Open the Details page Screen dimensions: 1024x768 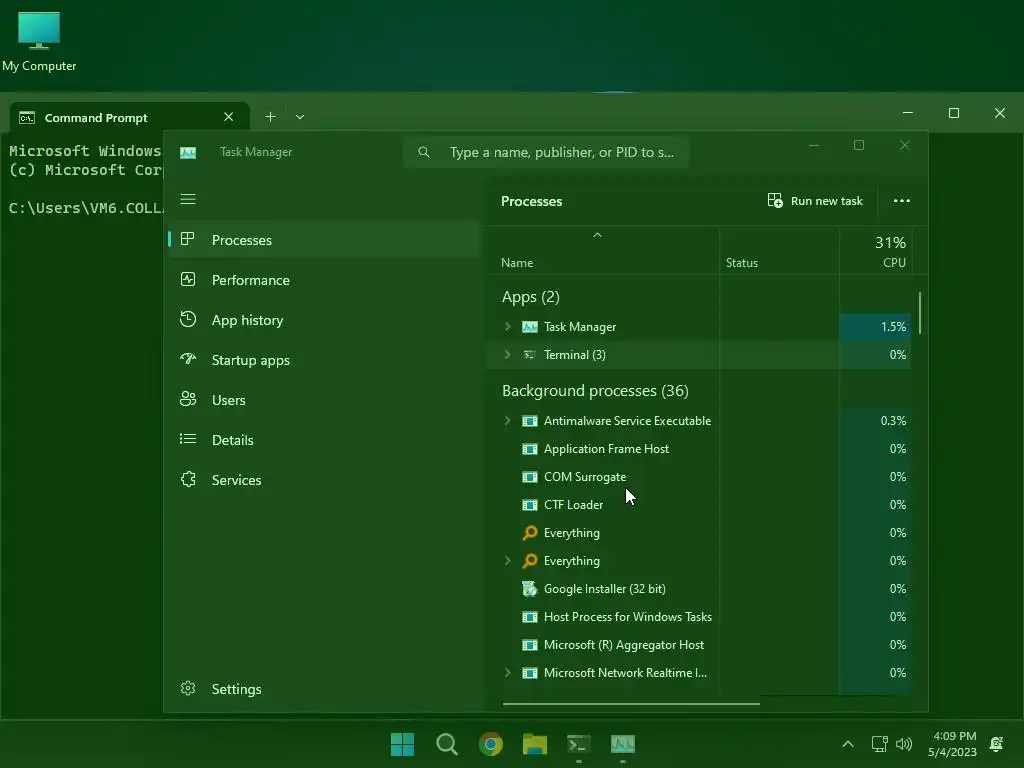coord(325,440)
